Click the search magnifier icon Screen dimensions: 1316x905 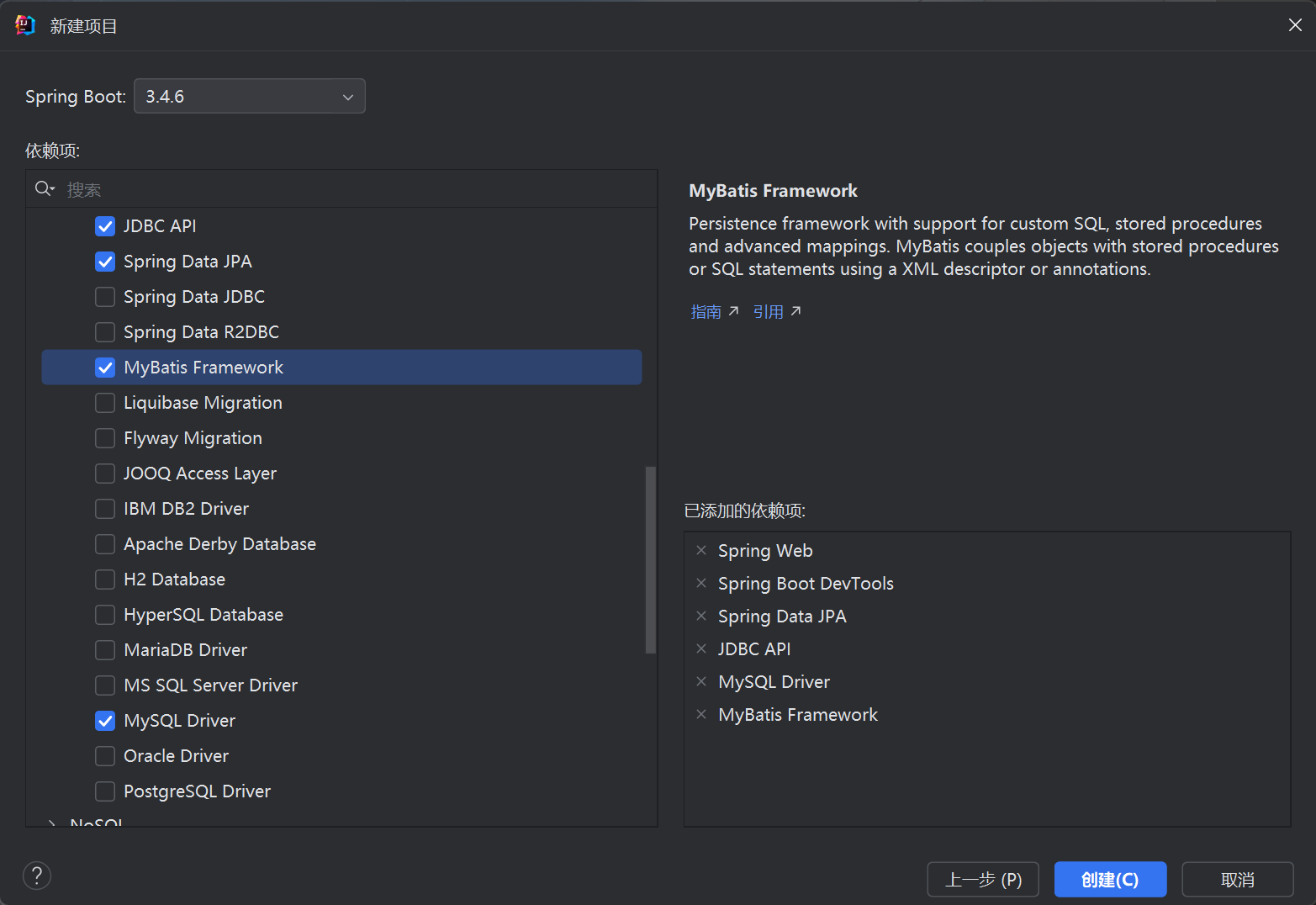45,189
